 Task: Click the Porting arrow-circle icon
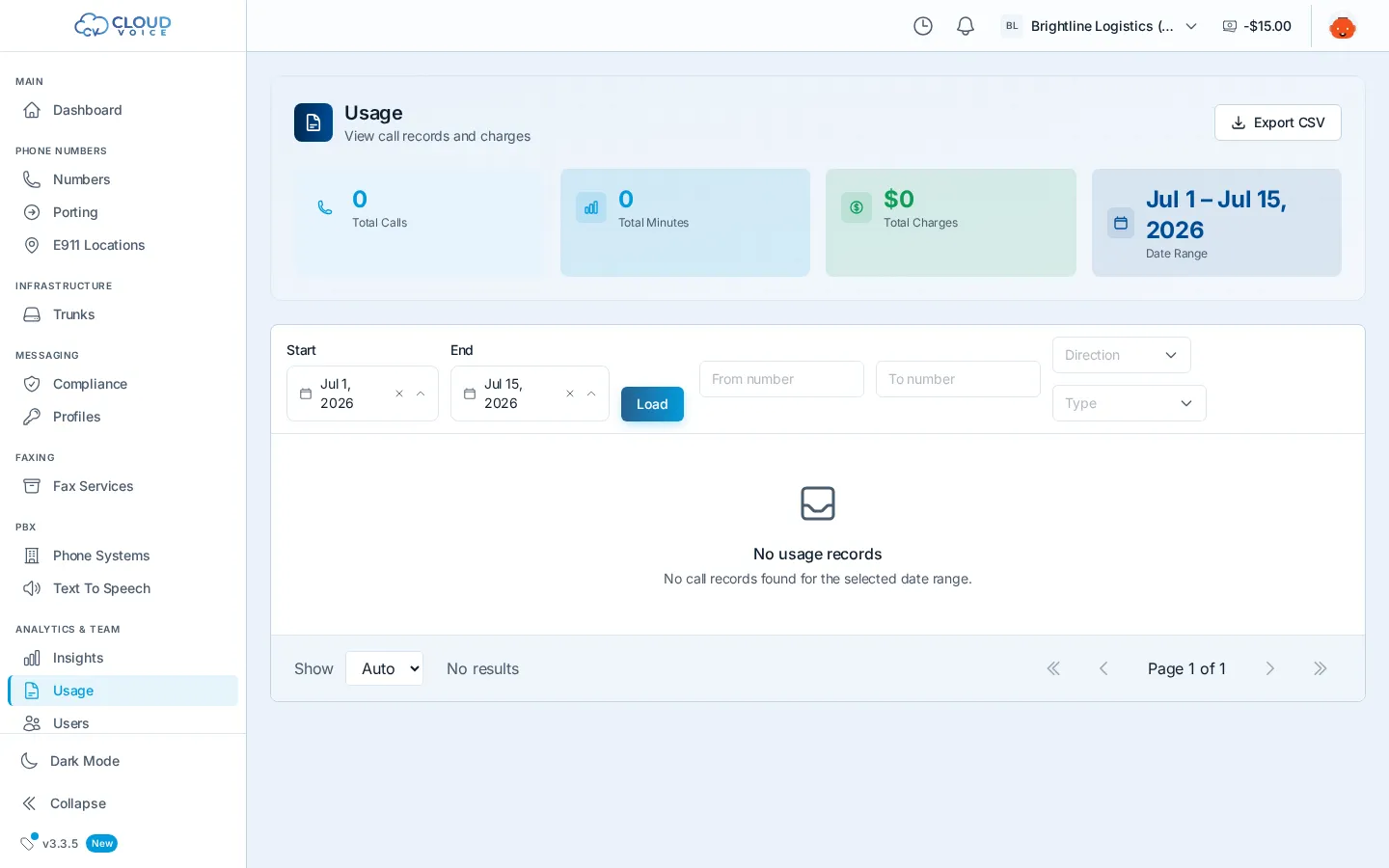pos(32,212)
